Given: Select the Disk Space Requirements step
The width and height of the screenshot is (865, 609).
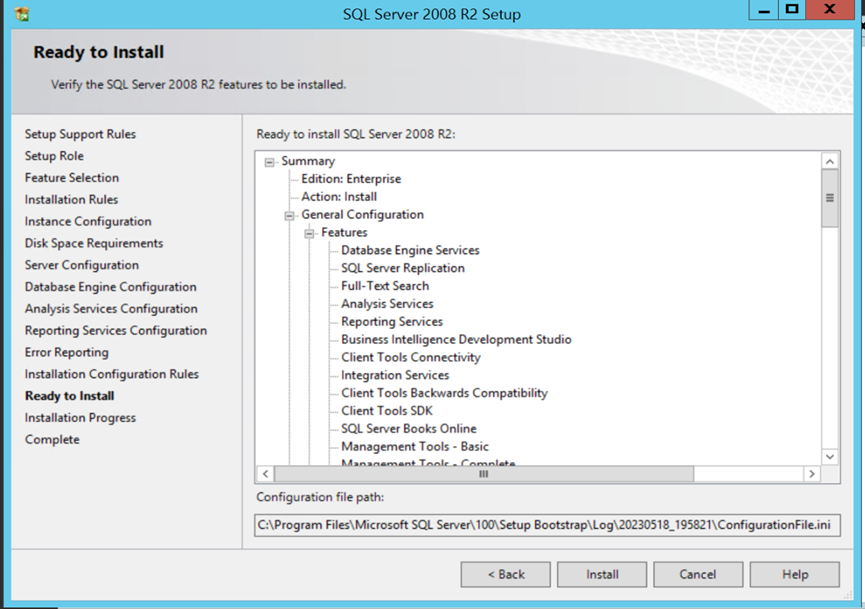Looking at the screenshot, I should tap(94, 243).
